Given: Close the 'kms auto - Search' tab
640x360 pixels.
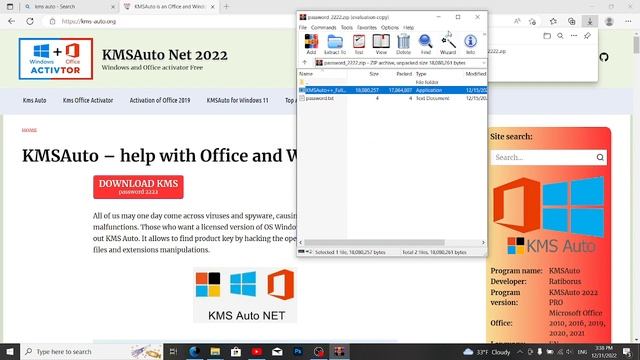Looking at the screenshot, I should (x=113, y=7).
